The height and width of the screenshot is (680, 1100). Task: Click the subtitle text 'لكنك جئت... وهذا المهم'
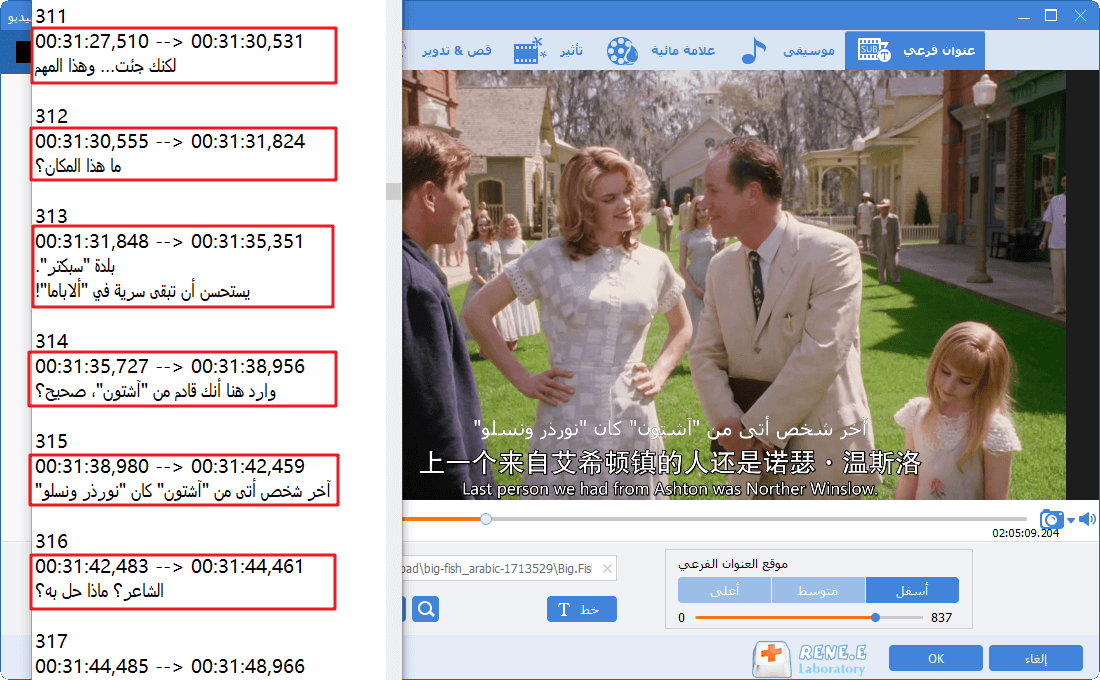105,67
